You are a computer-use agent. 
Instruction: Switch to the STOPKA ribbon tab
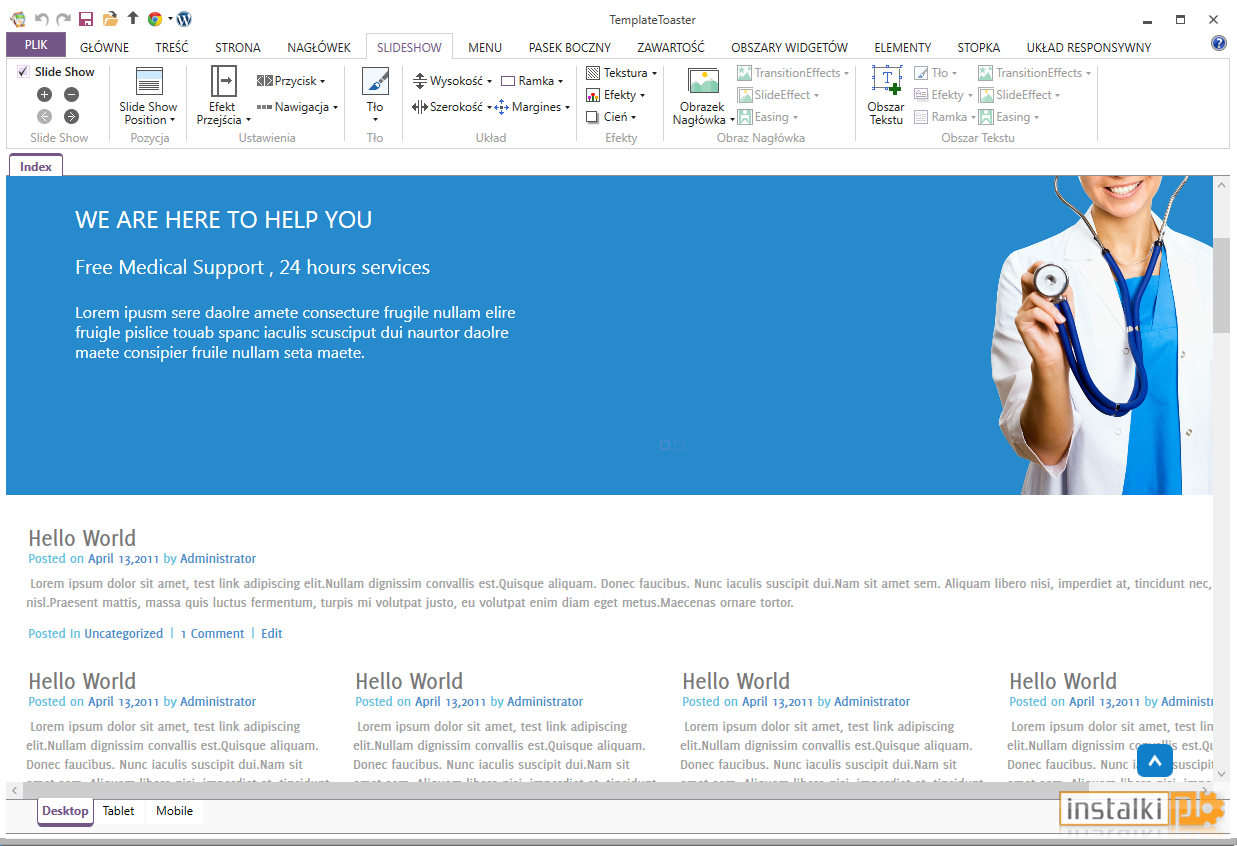click(x=978, y=47)
